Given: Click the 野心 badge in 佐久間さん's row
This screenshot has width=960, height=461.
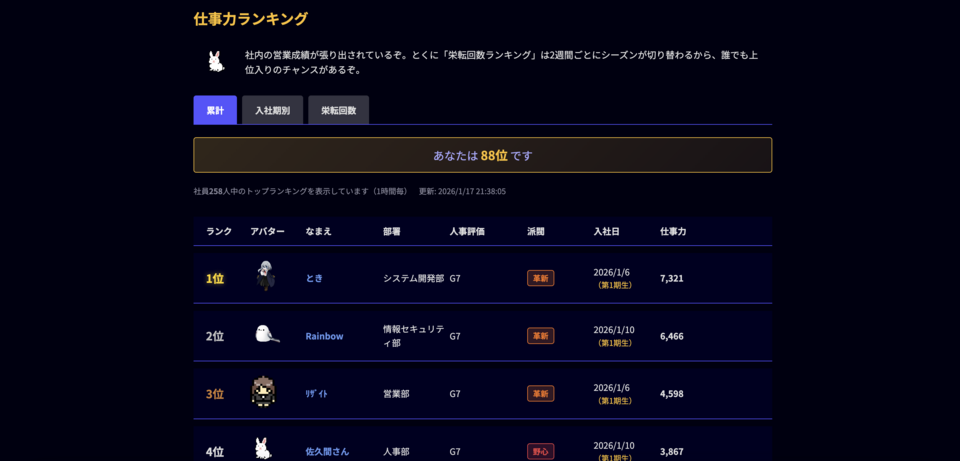Looking at the screenshot, I should pos(540,451).
